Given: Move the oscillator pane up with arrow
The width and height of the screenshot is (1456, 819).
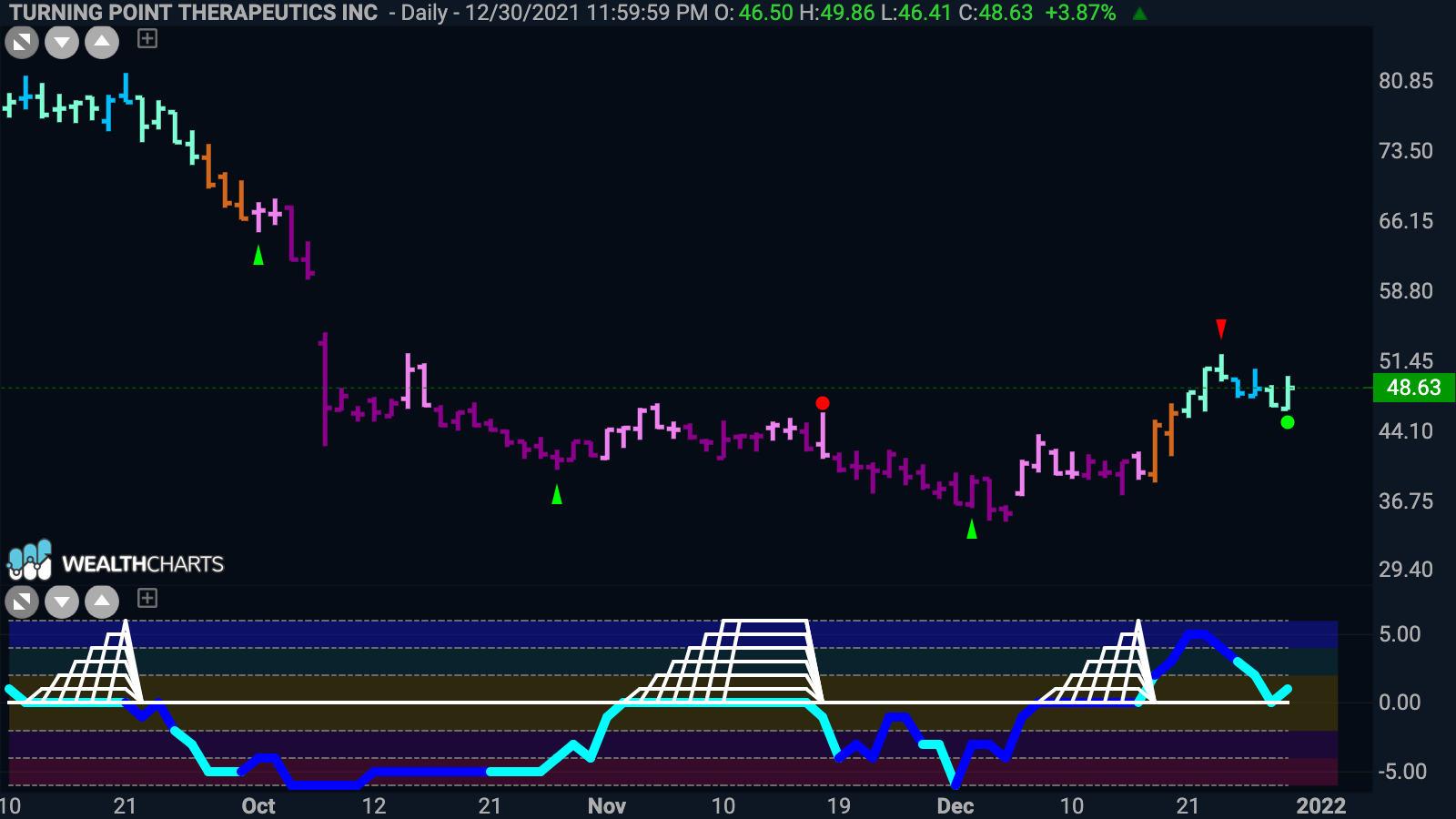Looking at the screenshot, I should point(102,602).
